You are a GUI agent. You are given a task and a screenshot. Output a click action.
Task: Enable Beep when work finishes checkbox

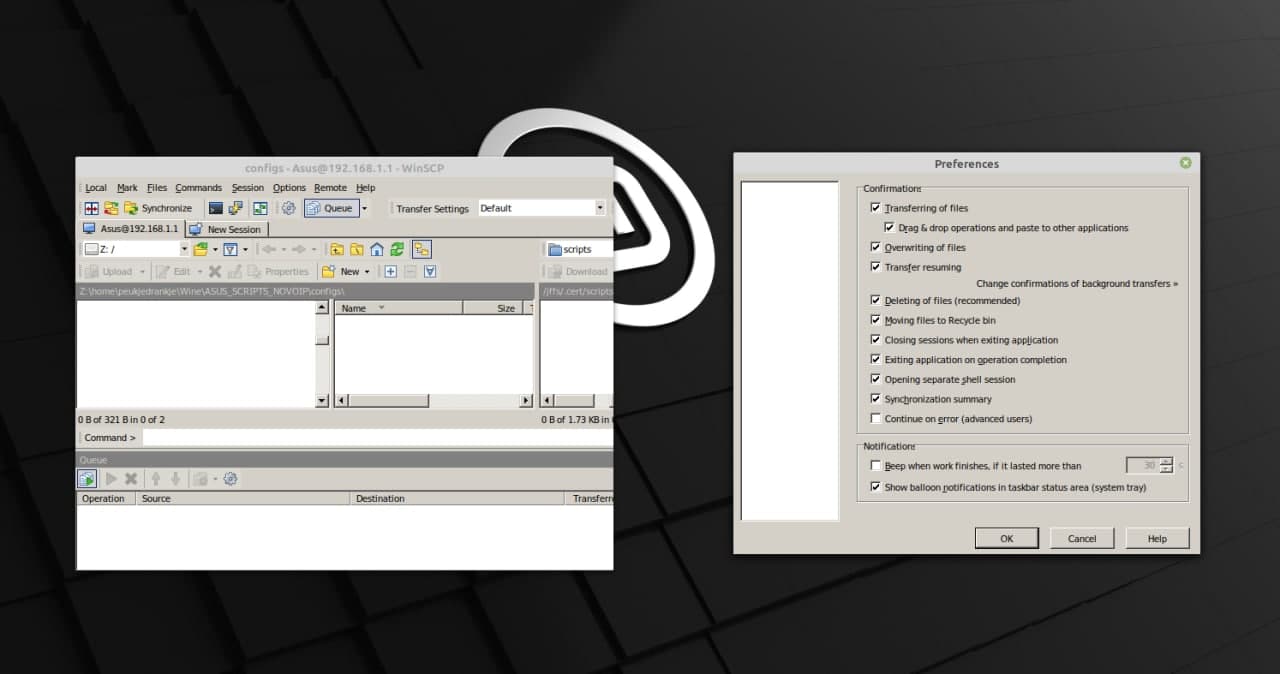point(876,466)
